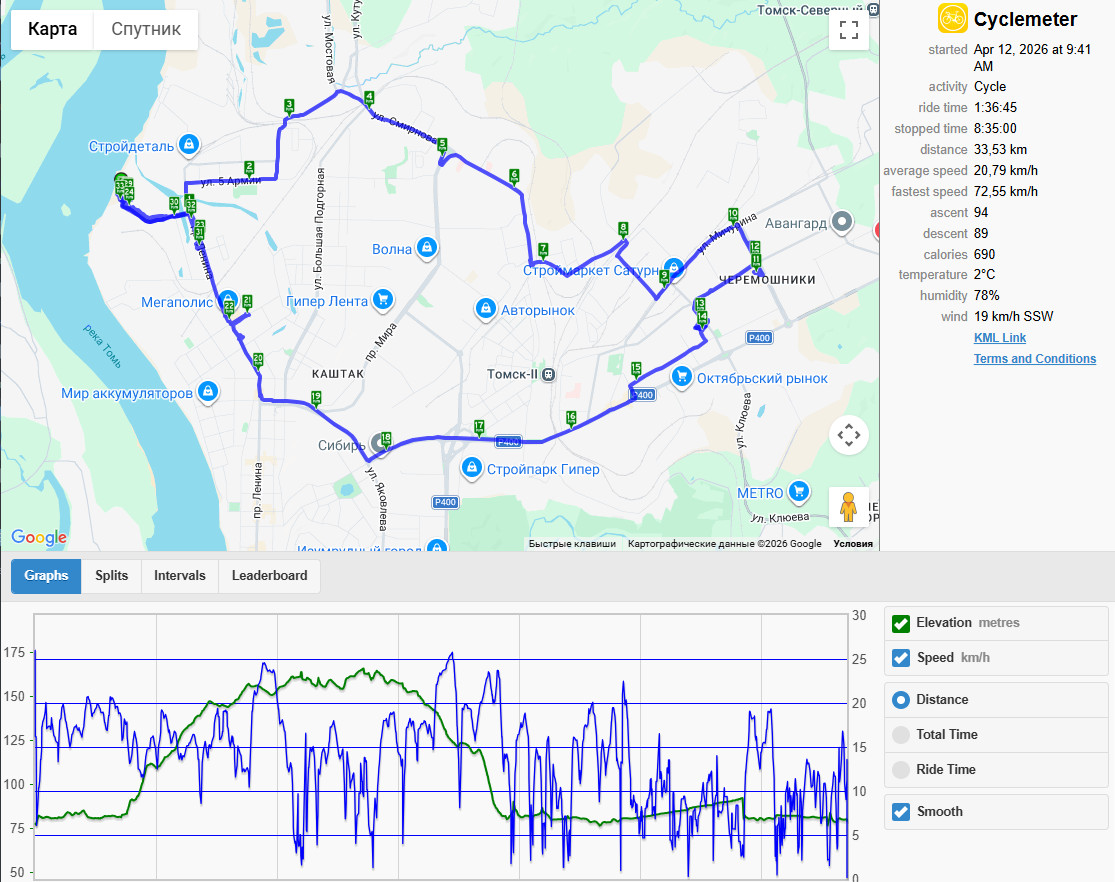Click the wind value 19 km/h SSW
Image resolution: width=1115 pixels, height=882 pixels.
1013,317
